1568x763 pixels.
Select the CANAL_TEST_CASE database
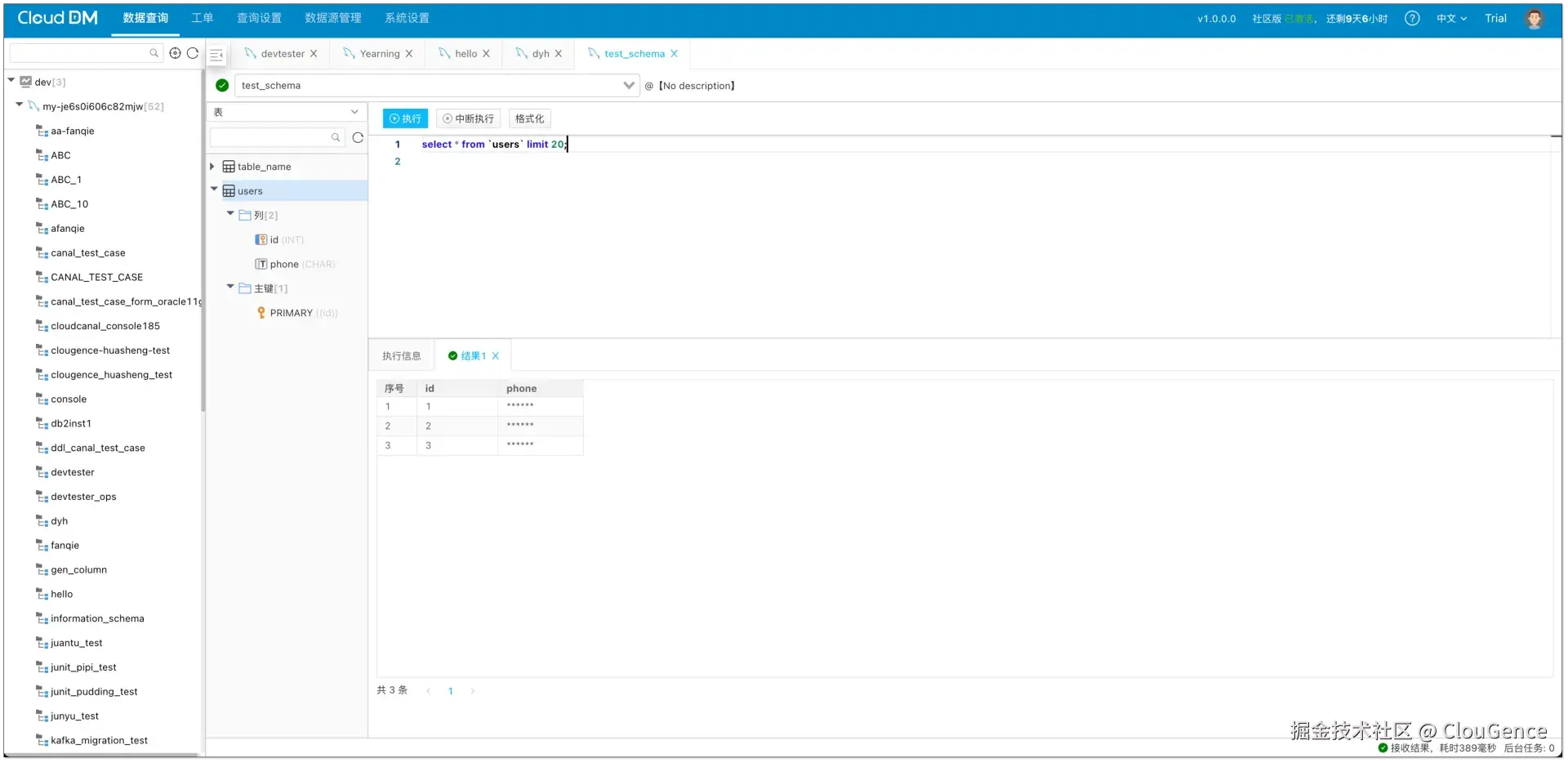(96, 277)
